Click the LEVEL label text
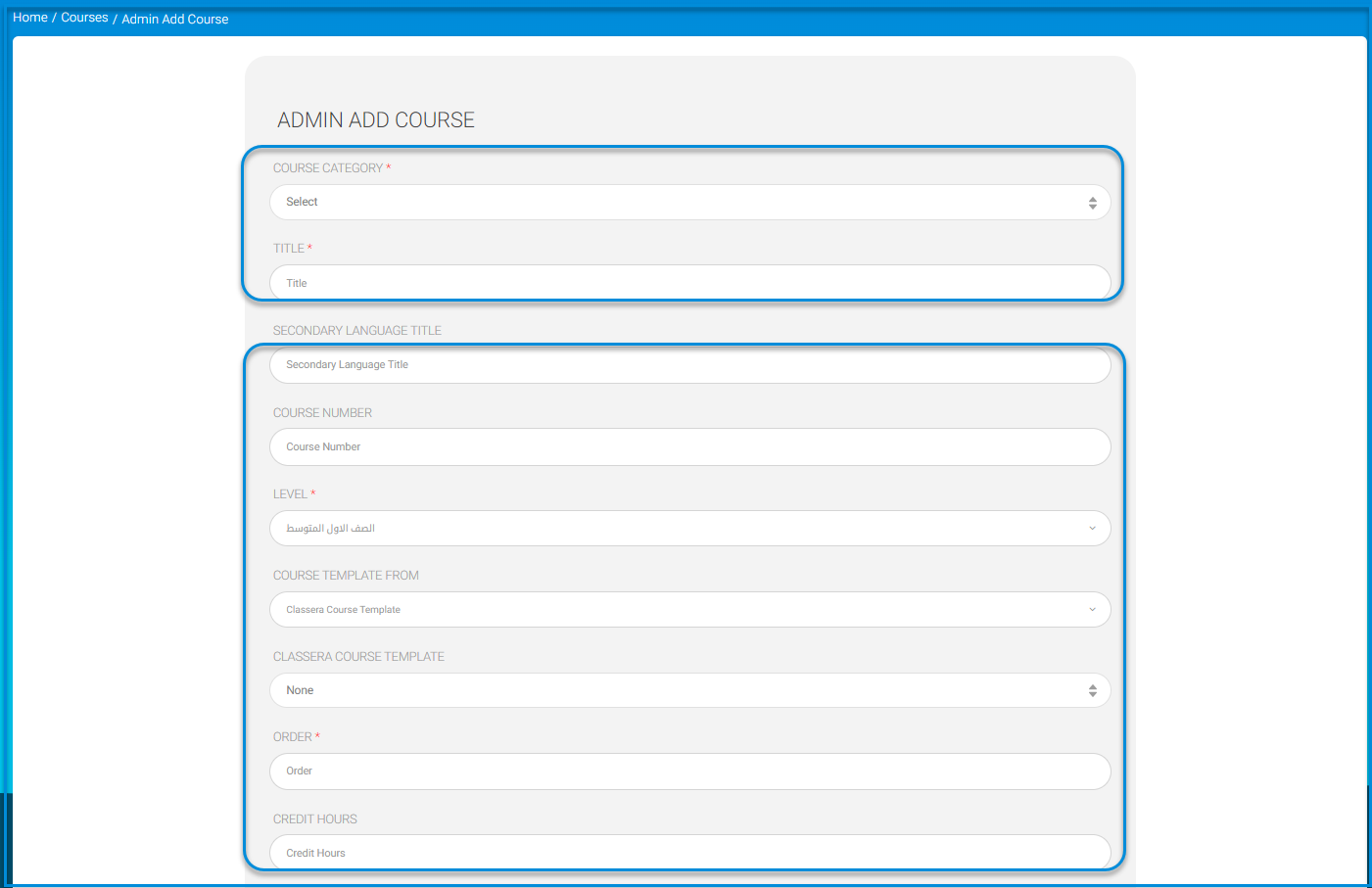This screenshot has width=1372, height=888. [290, 494]
